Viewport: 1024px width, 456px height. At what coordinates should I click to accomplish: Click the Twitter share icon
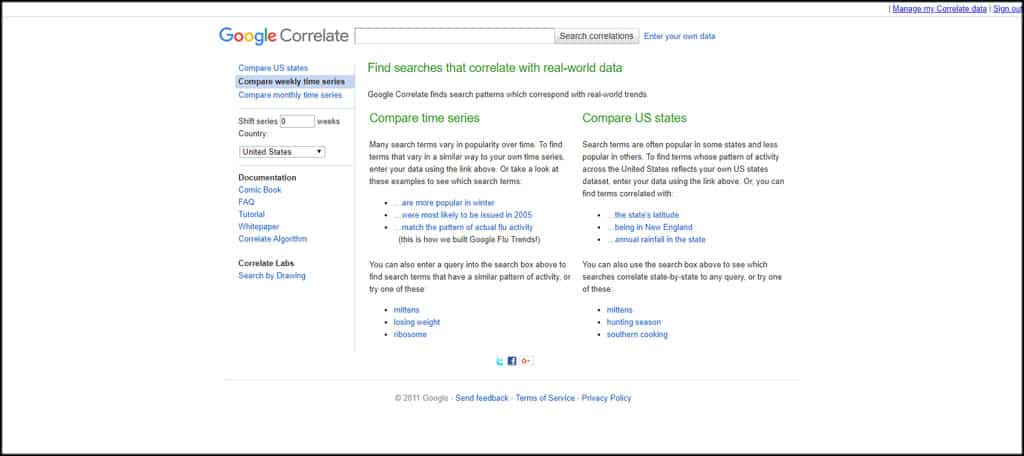[500, 361]
